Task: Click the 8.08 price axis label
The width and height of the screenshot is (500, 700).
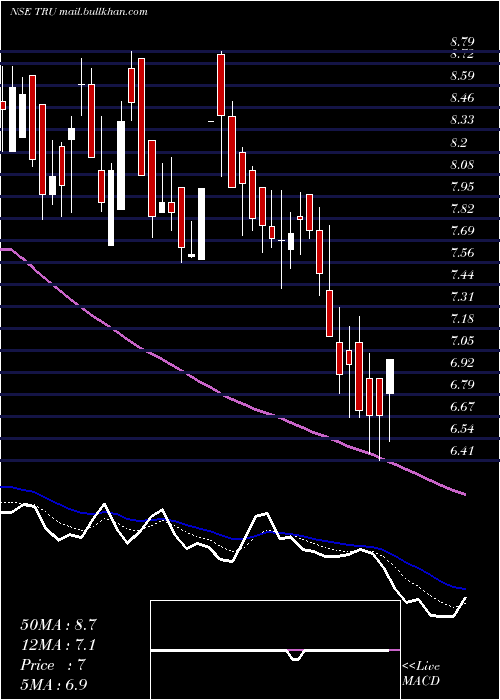Action: pos(462,164)
